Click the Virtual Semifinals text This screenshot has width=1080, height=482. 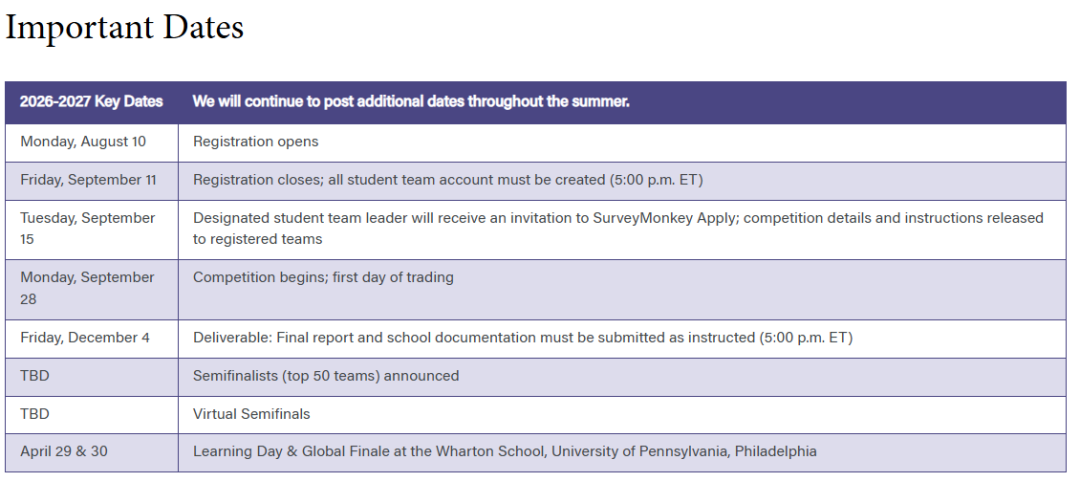point(251,414)
